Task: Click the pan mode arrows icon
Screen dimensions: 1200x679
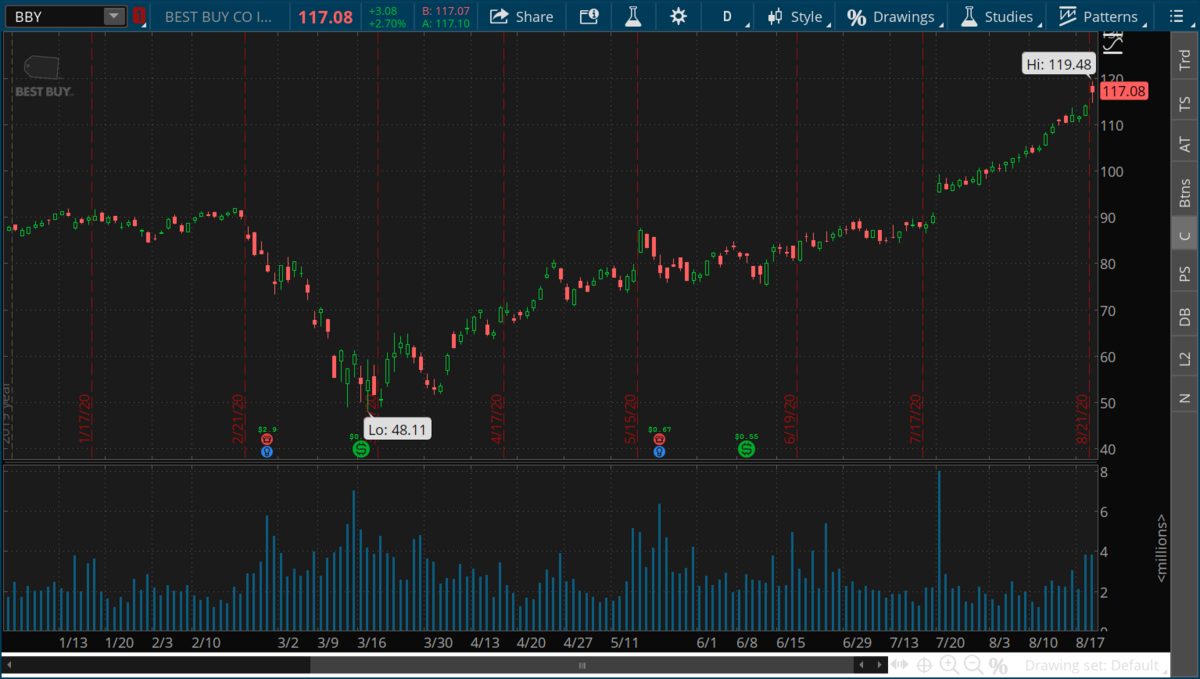Action: [x=899, y=665]
